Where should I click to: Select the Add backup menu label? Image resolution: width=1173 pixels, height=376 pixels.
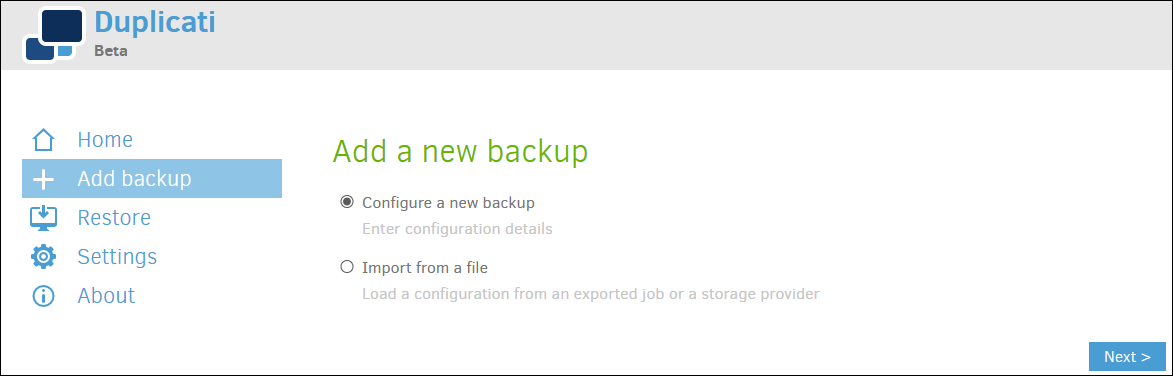(x=135, y=179)
